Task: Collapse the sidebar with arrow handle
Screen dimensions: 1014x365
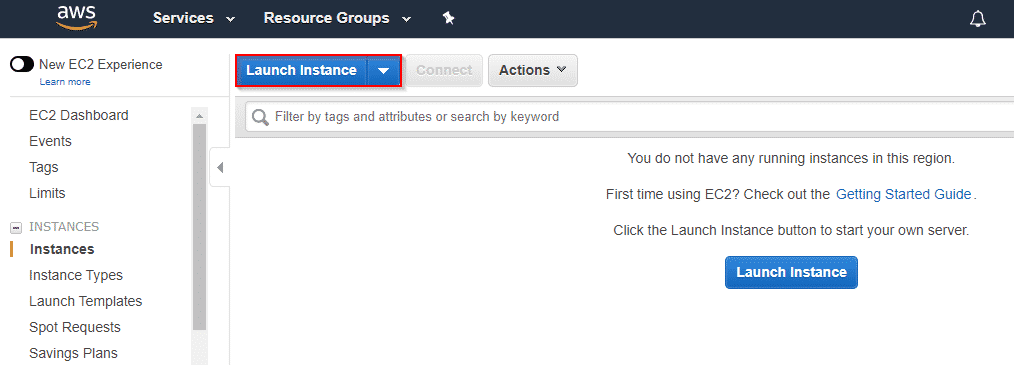Action: (220, 168)
